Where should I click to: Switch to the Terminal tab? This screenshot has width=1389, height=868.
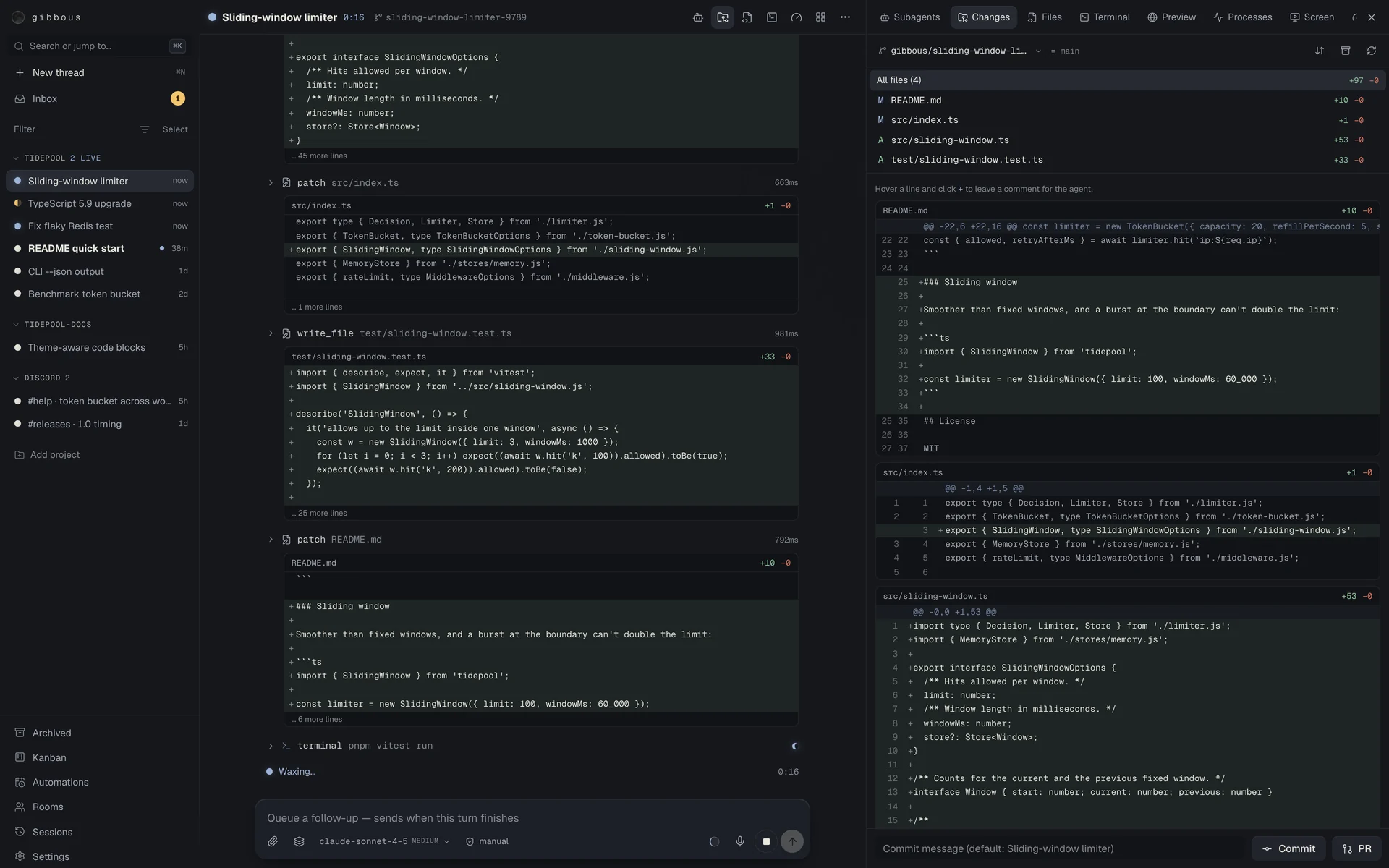(1105, 17)
